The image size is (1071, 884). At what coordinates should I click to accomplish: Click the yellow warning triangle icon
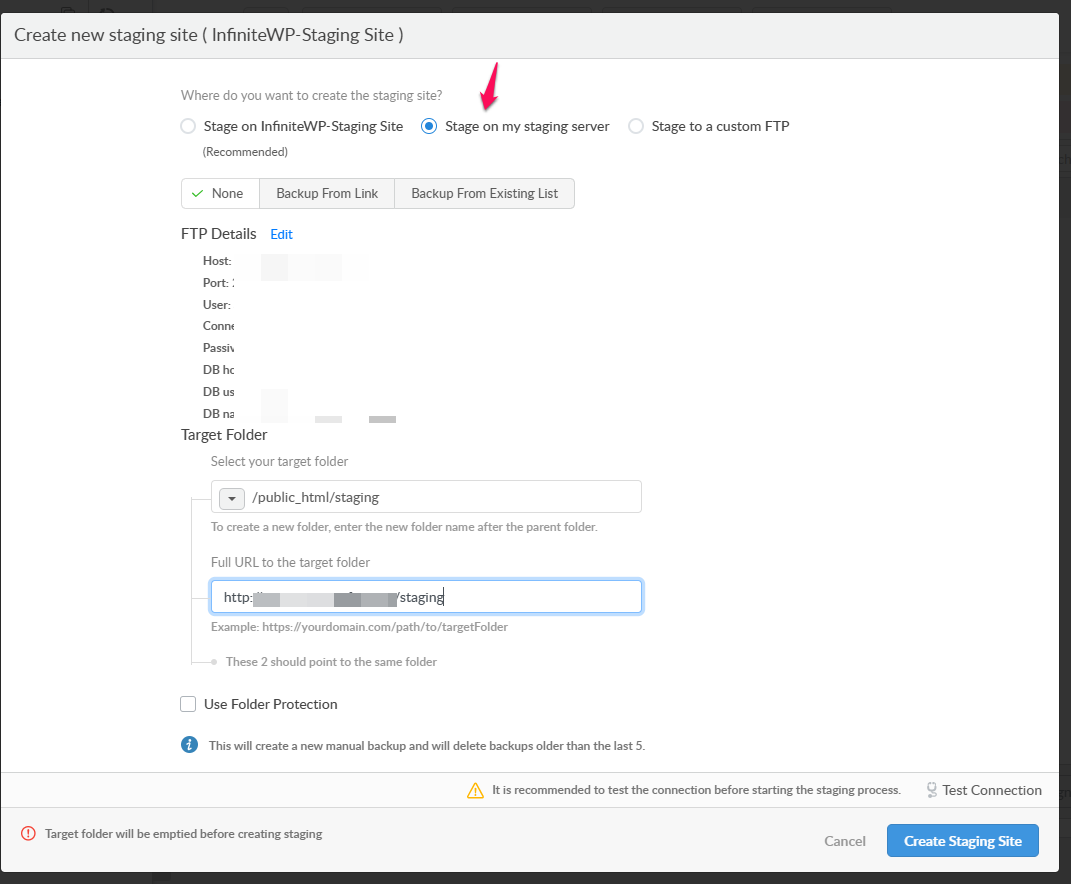click(475, 790)
